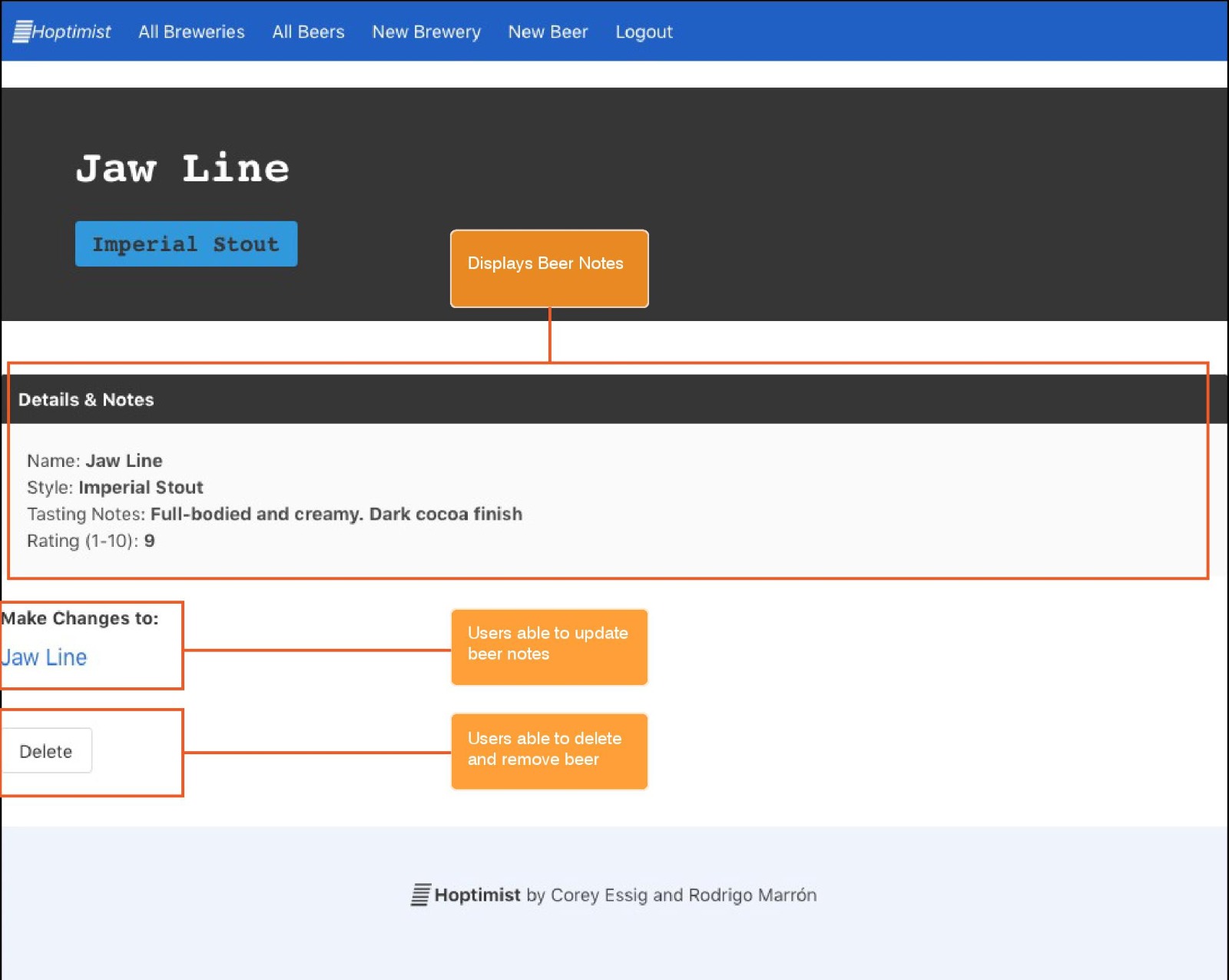This screenshot has width=1229, height=980.
Task: Click the Style: Imperial Stout row
Action: pyautogui.click(x=115, y=488)
